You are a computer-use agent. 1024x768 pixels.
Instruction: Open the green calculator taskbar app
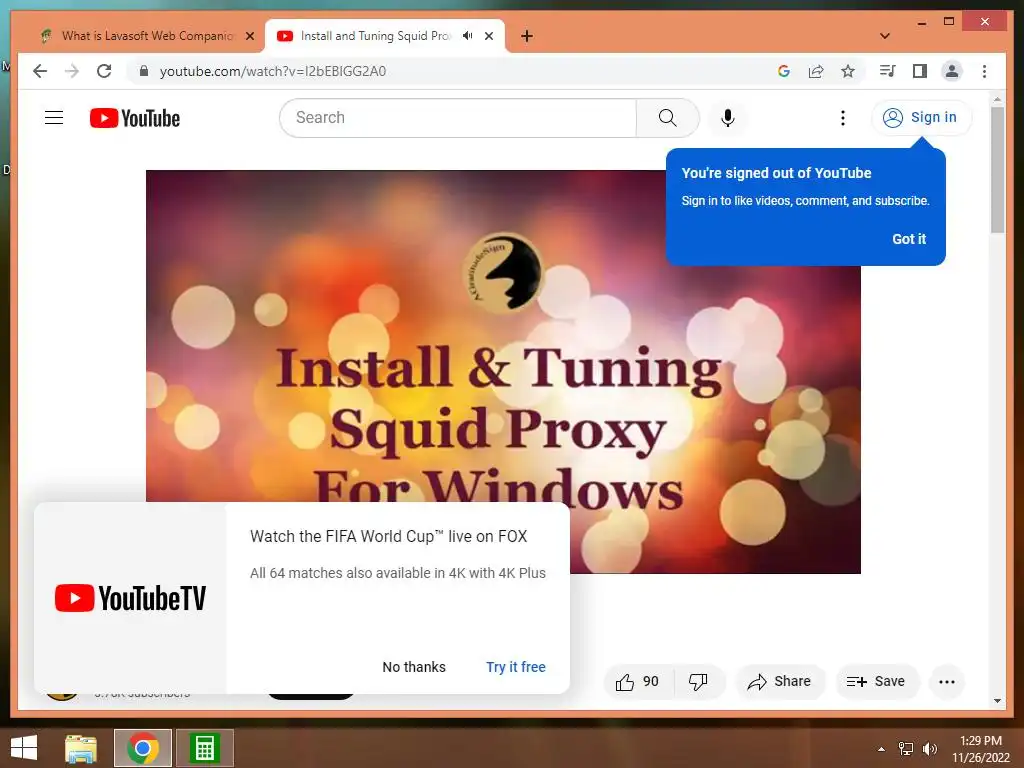(x=204, y=748)
